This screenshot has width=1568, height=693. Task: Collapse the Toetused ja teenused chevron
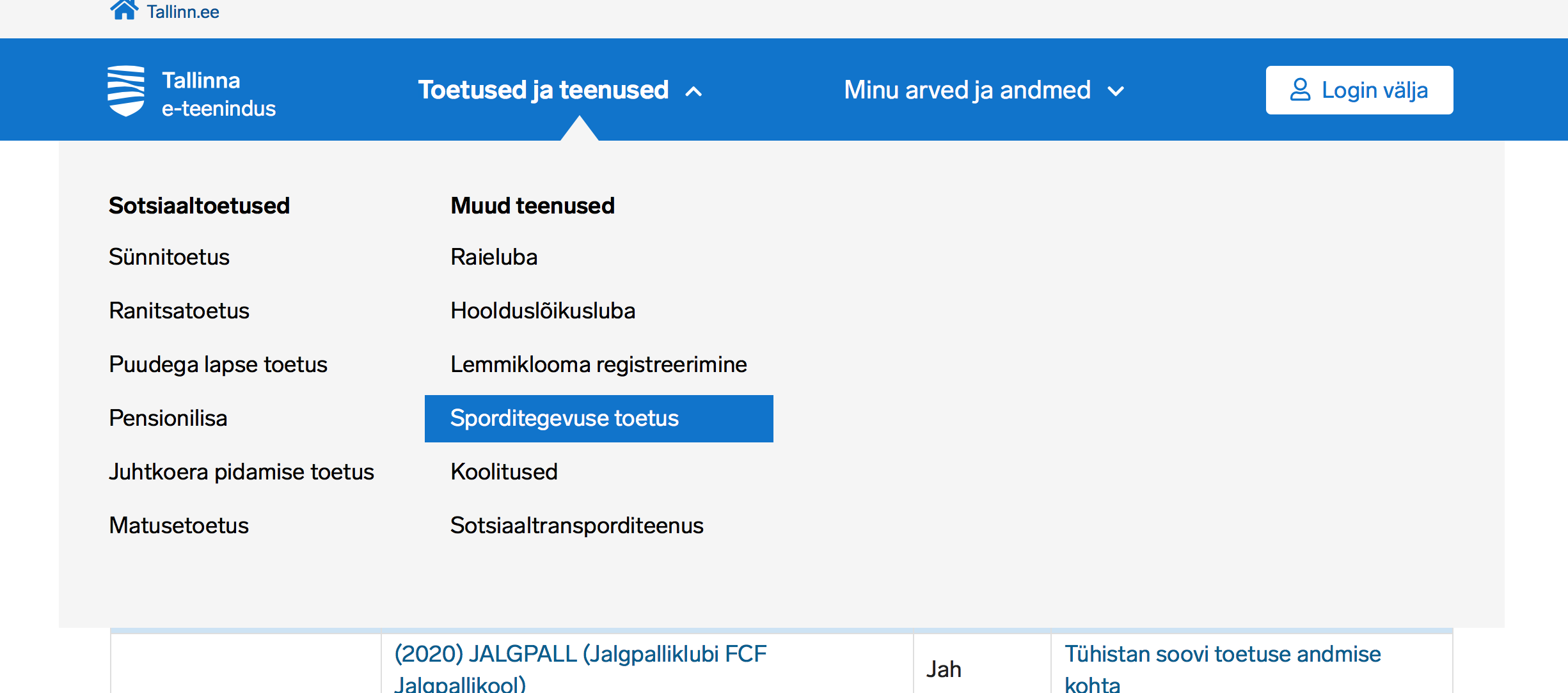click(693, 91)
